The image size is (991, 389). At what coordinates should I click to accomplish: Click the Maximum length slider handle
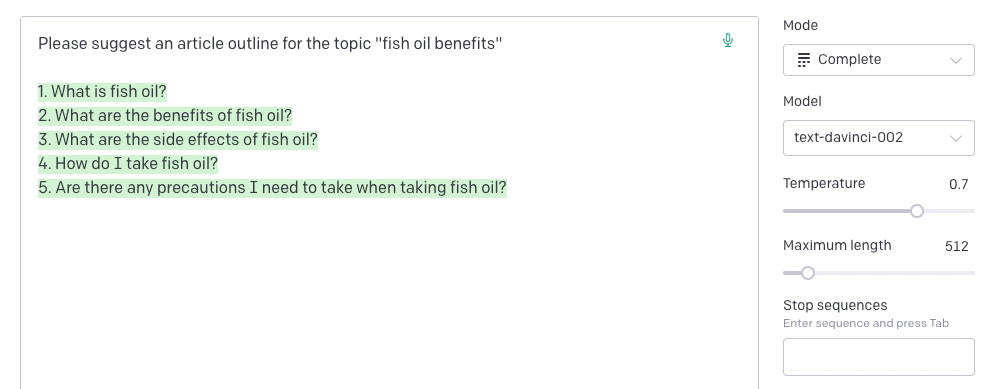[x=807, y=273]
